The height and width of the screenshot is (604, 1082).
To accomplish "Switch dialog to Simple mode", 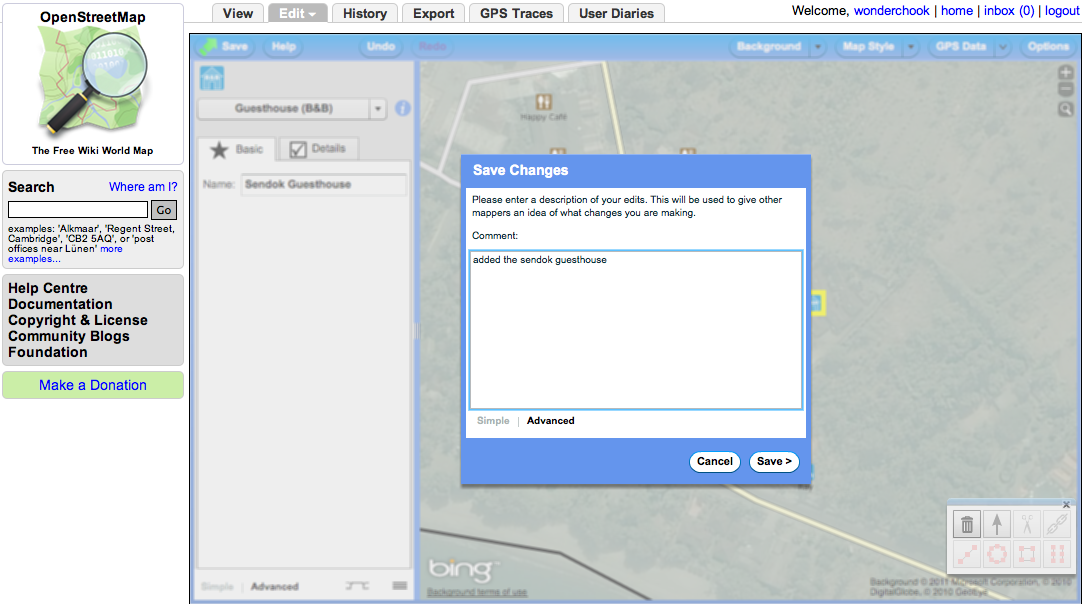I will tap(493, 420).
